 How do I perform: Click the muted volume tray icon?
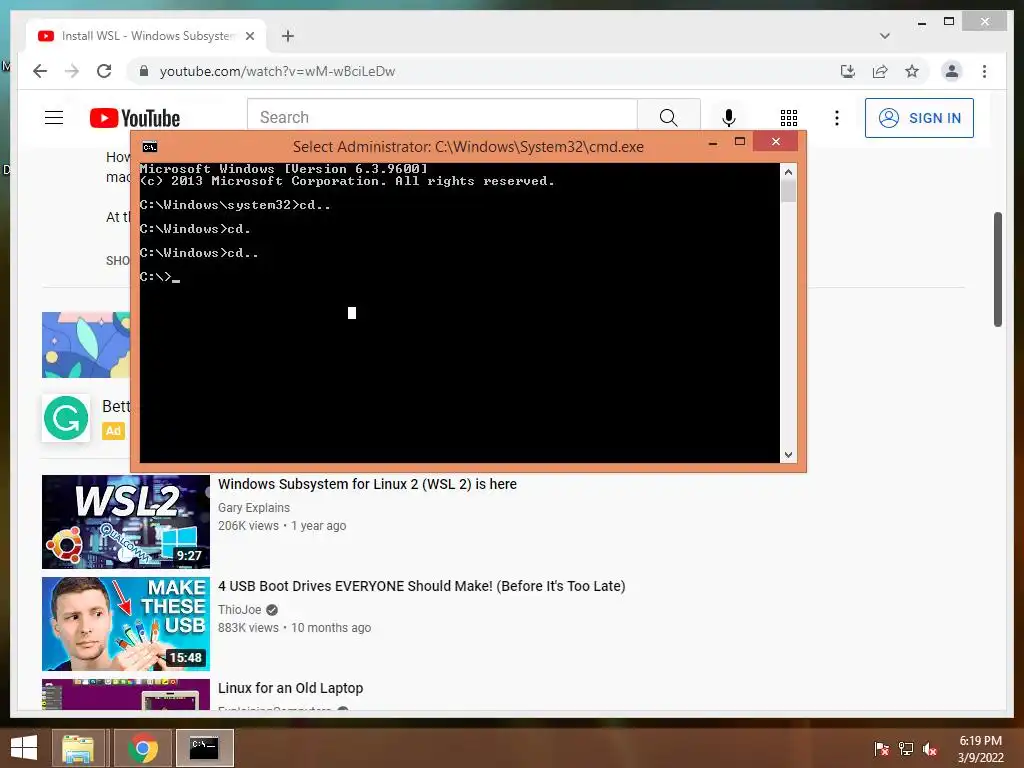tap(930, 748)
